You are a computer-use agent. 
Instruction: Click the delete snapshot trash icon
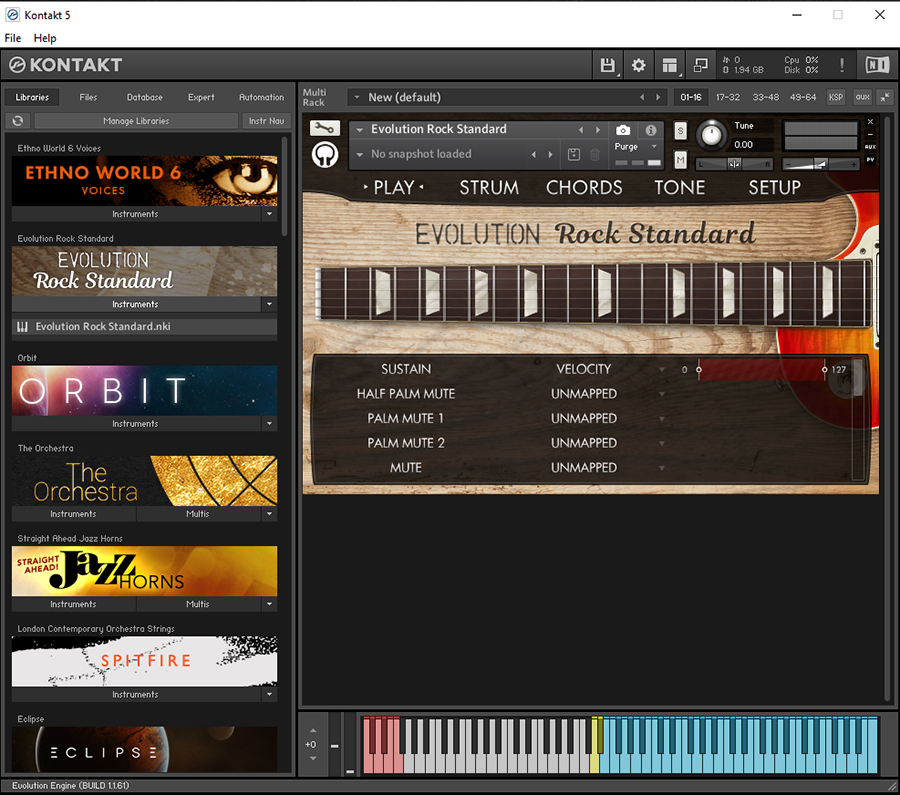(x=595, y=154)
